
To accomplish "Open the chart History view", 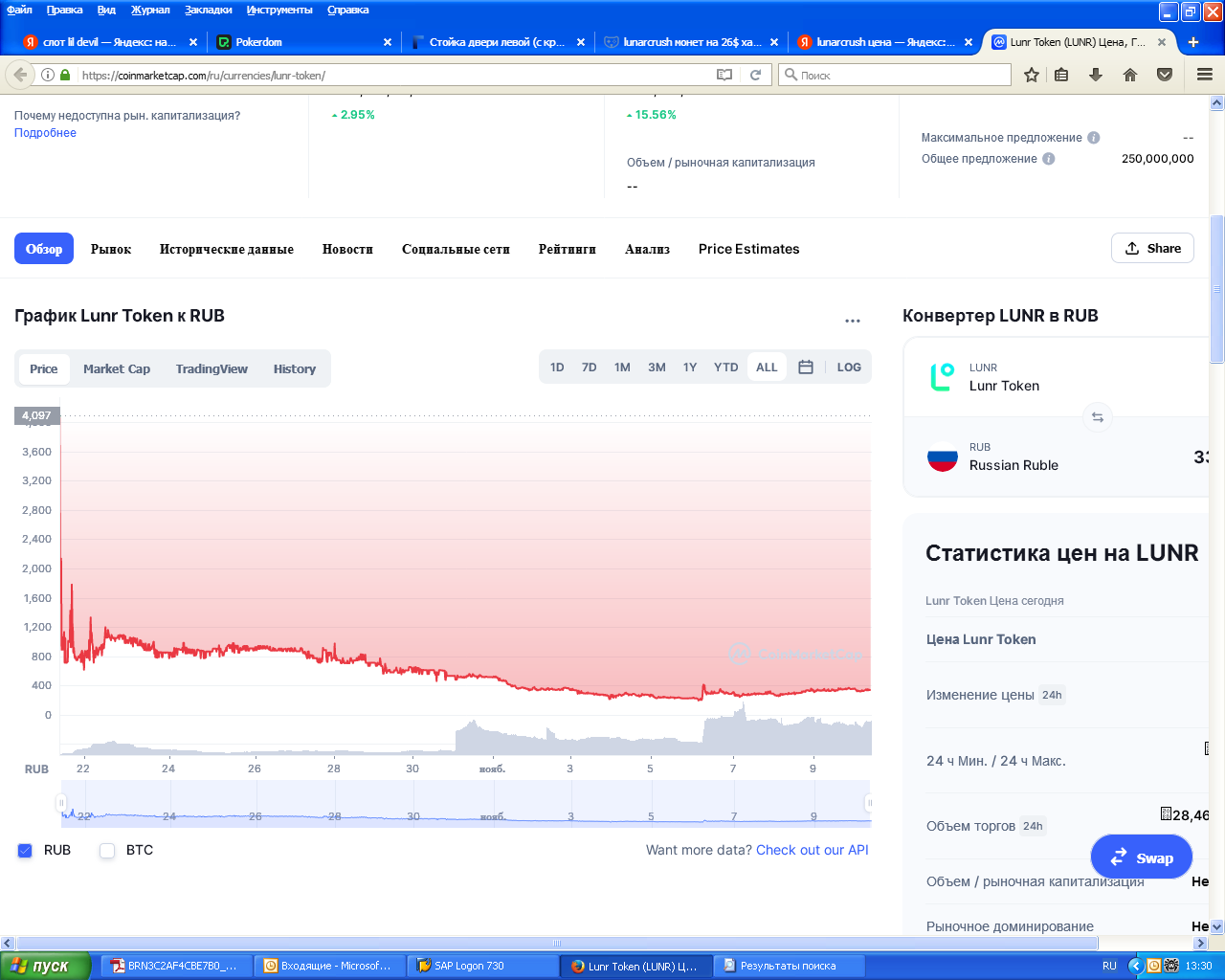I will 295,369.
